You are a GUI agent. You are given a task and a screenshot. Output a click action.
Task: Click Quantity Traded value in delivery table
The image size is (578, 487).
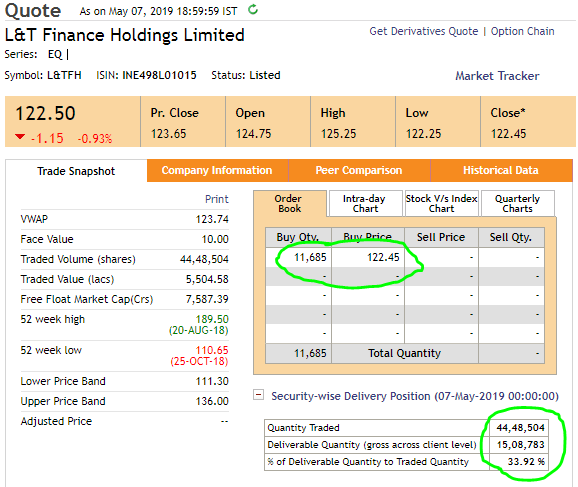pos(520,428)
